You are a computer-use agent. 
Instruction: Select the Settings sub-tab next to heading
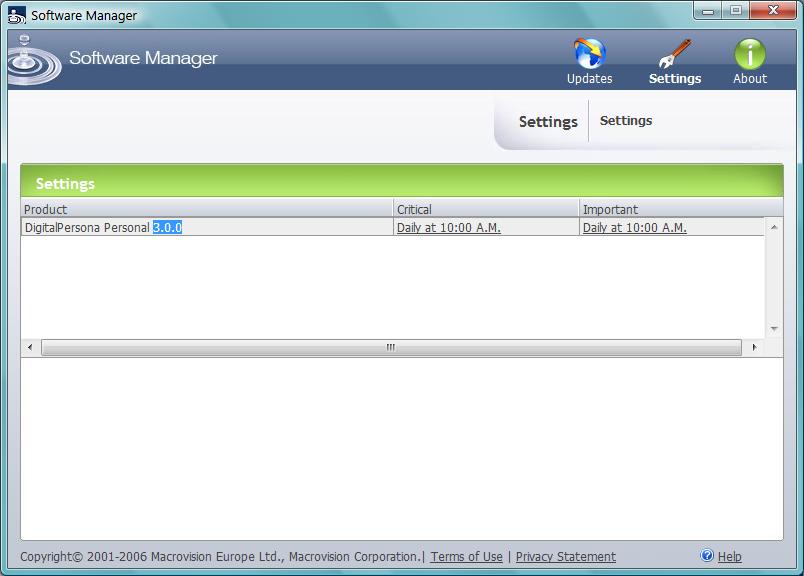[626, 121]
